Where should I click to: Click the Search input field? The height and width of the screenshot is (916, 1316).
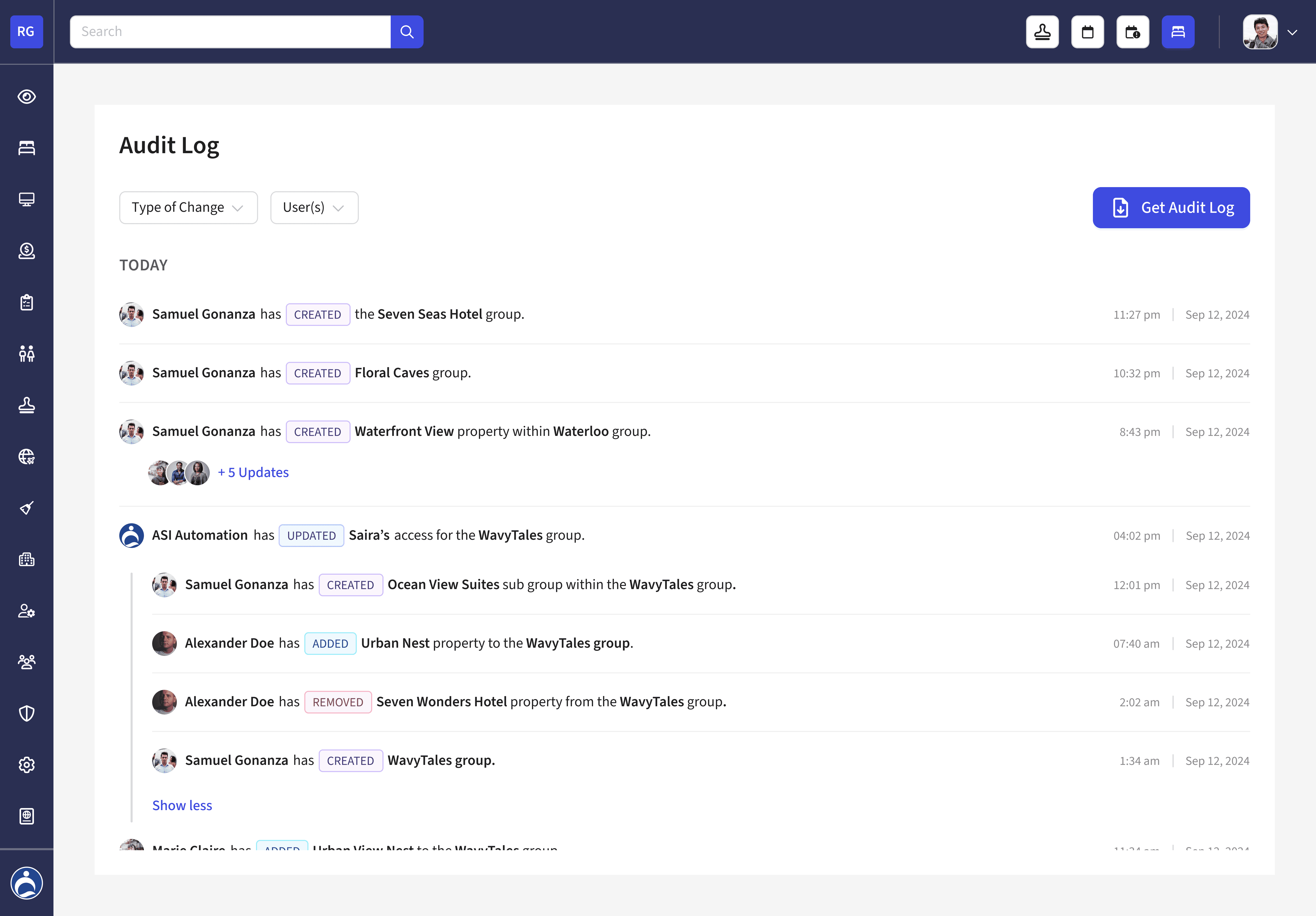tap(230, 32)
